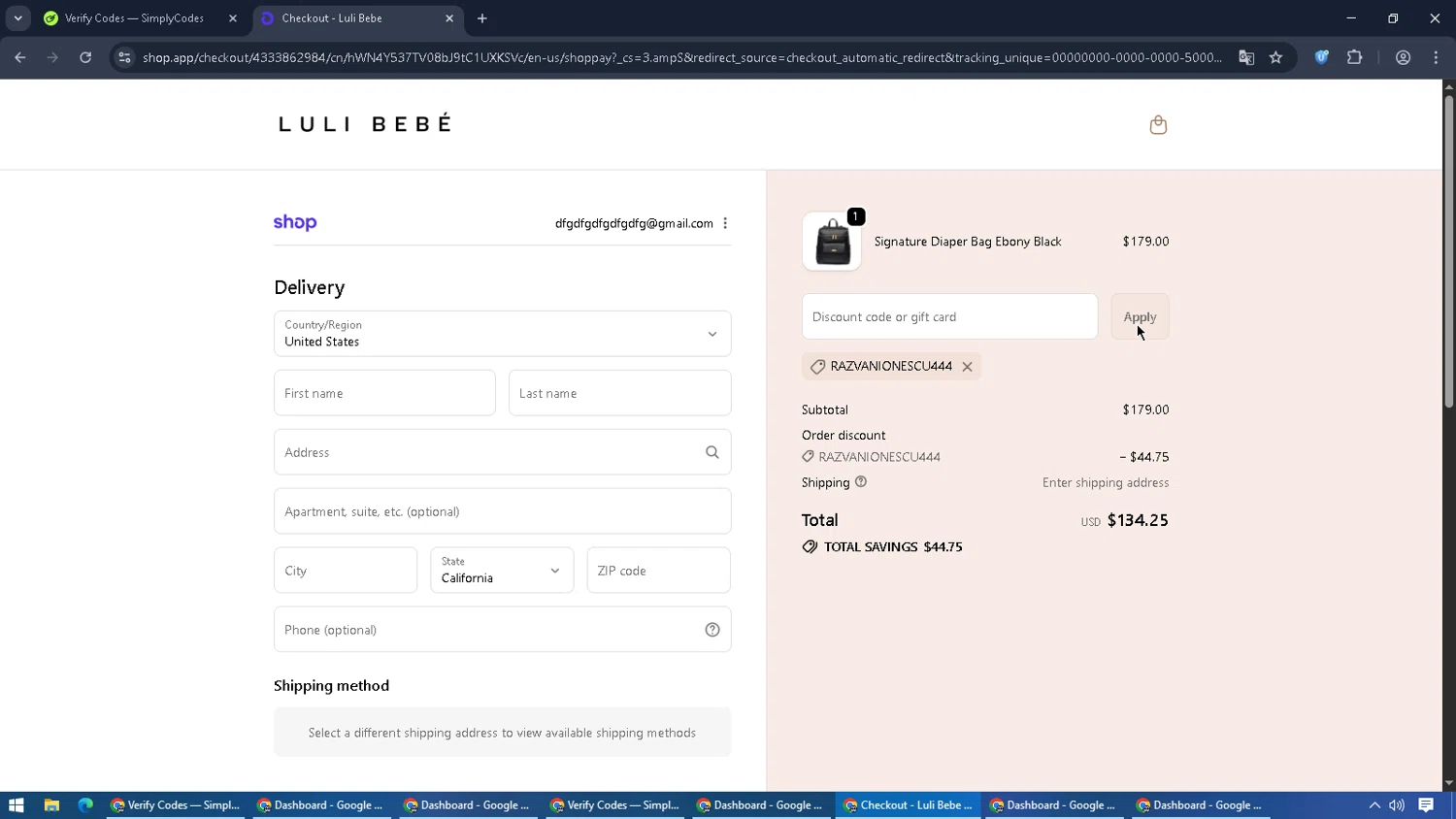Click the Phone (optional) field
1456x819 pixels.
503,630
